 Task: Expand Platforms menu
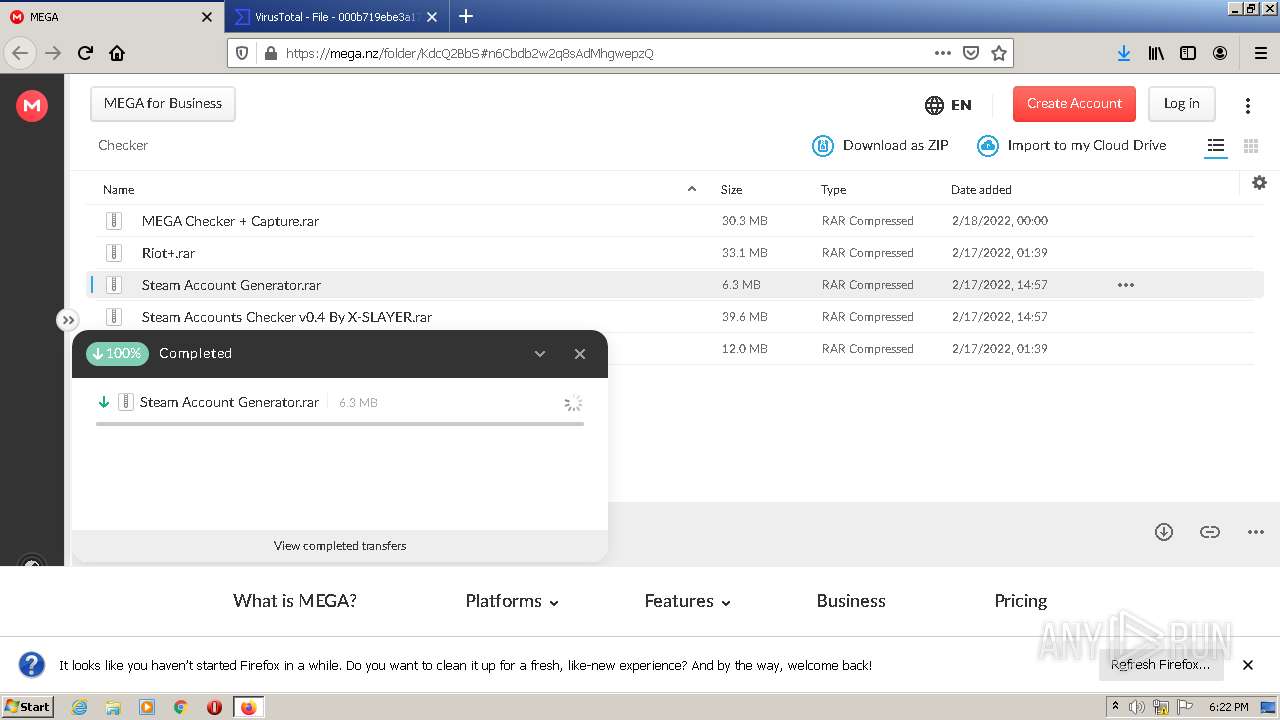tap(512, 601)
